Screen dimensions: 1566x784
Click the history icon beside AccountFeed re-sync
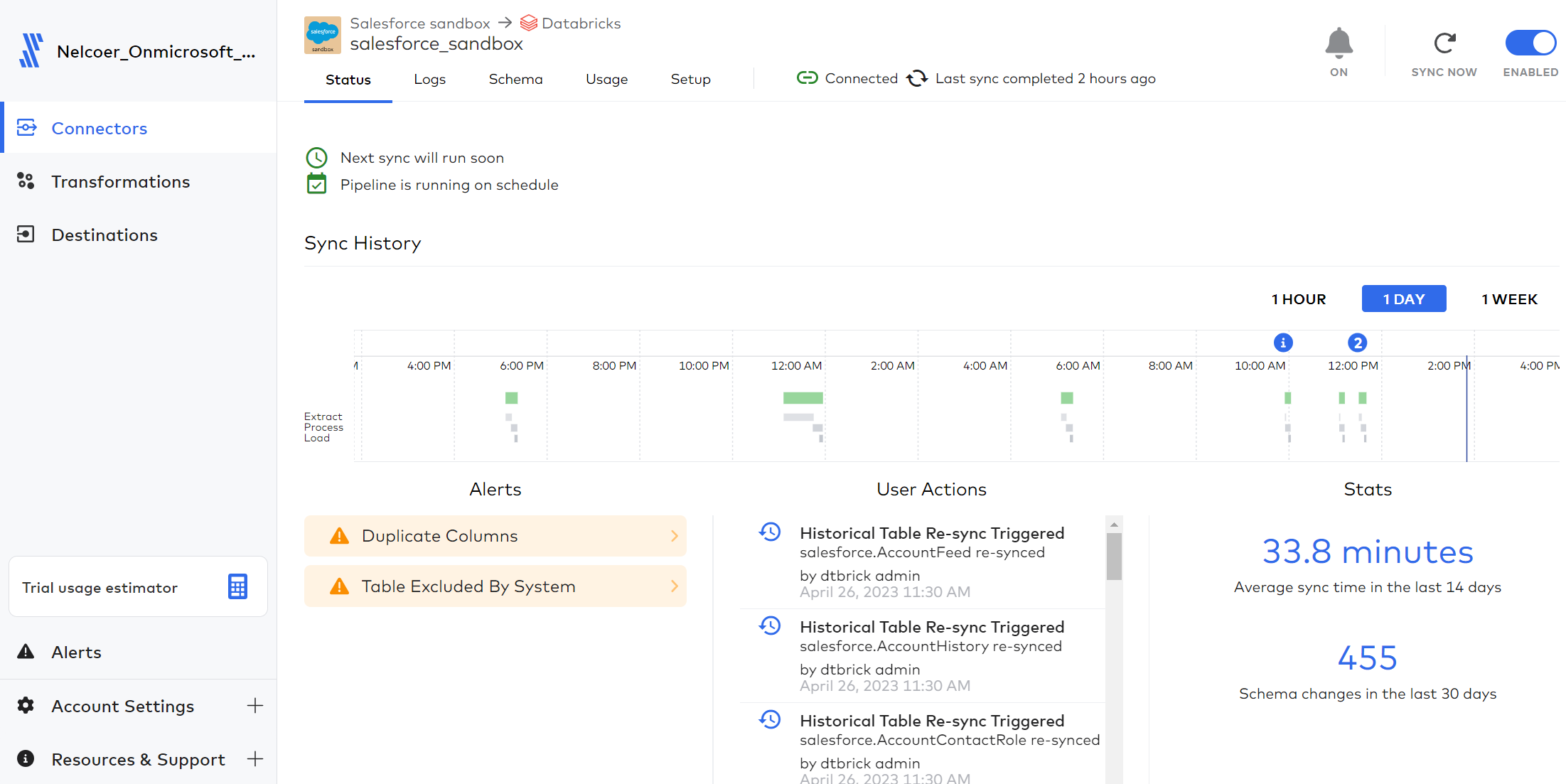(x=770, y=532)
